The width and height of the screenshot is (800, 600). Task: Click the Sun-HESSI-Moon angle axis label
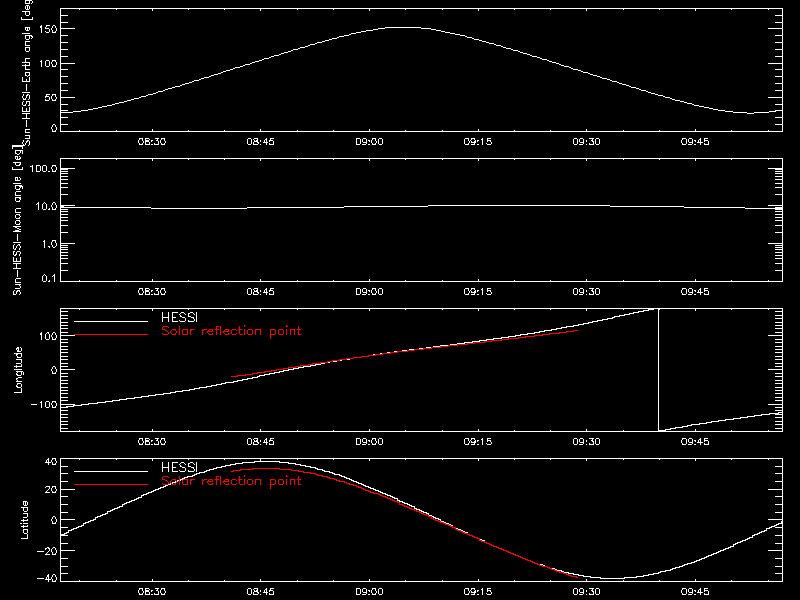[17, 219]
